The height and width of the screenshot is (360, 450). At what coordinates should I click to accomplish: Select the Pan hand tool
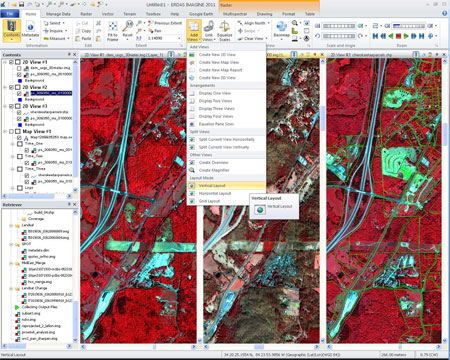point(154,31)
